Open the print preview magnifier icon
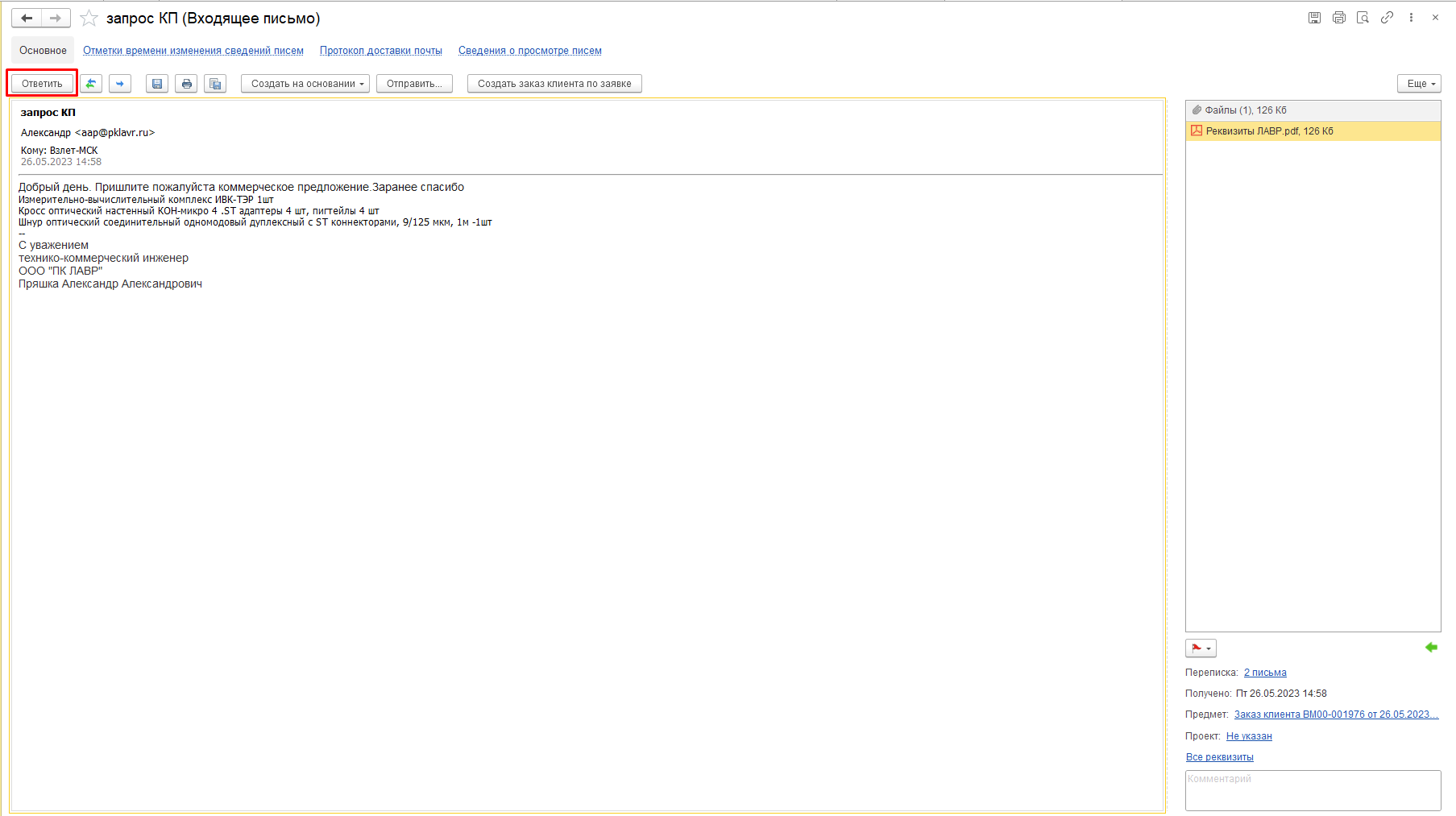The width and height of the screenshot is (1456, 816). click(x=1363, y=18)
